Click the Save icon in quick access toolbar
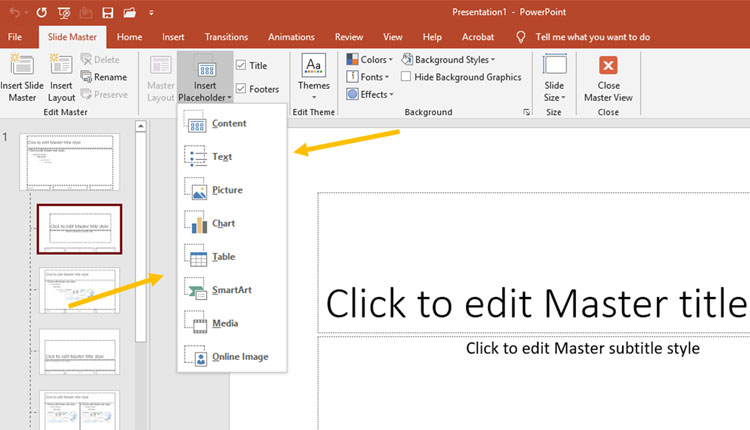The image size is (750, 430). coord(107,12)
